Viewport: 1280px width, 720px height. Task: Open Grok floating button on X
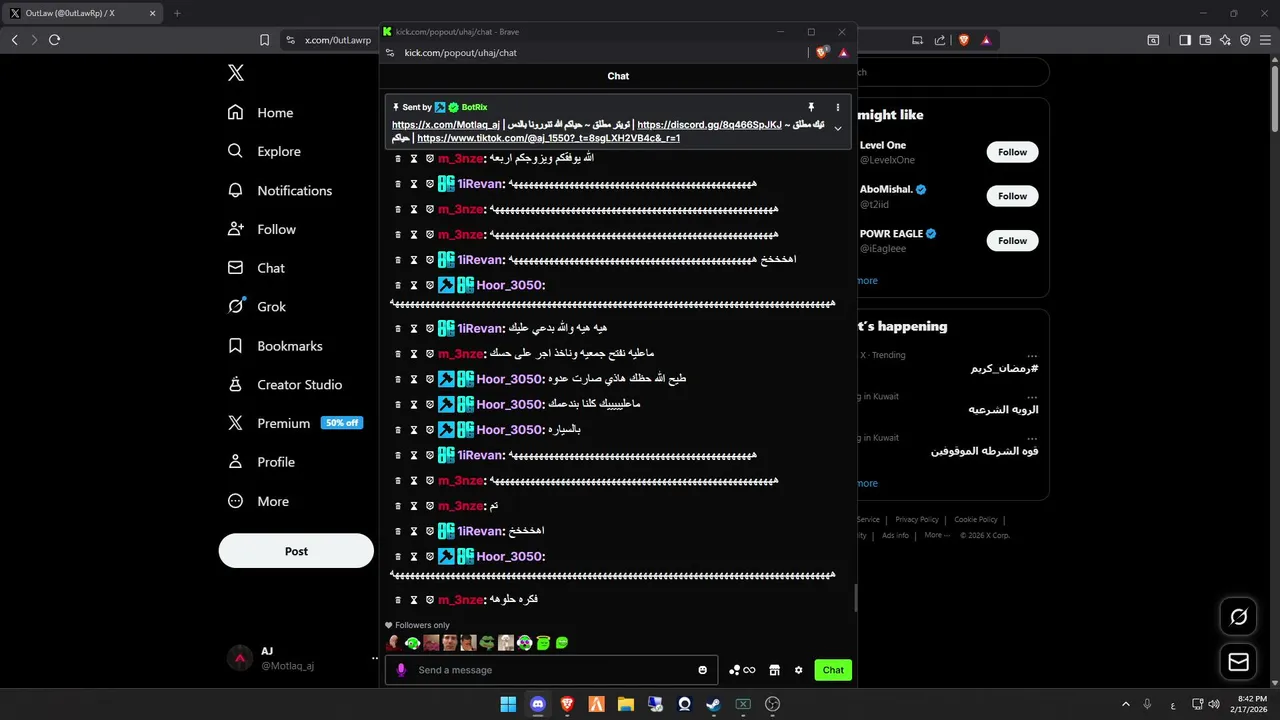coord(1238,617)
